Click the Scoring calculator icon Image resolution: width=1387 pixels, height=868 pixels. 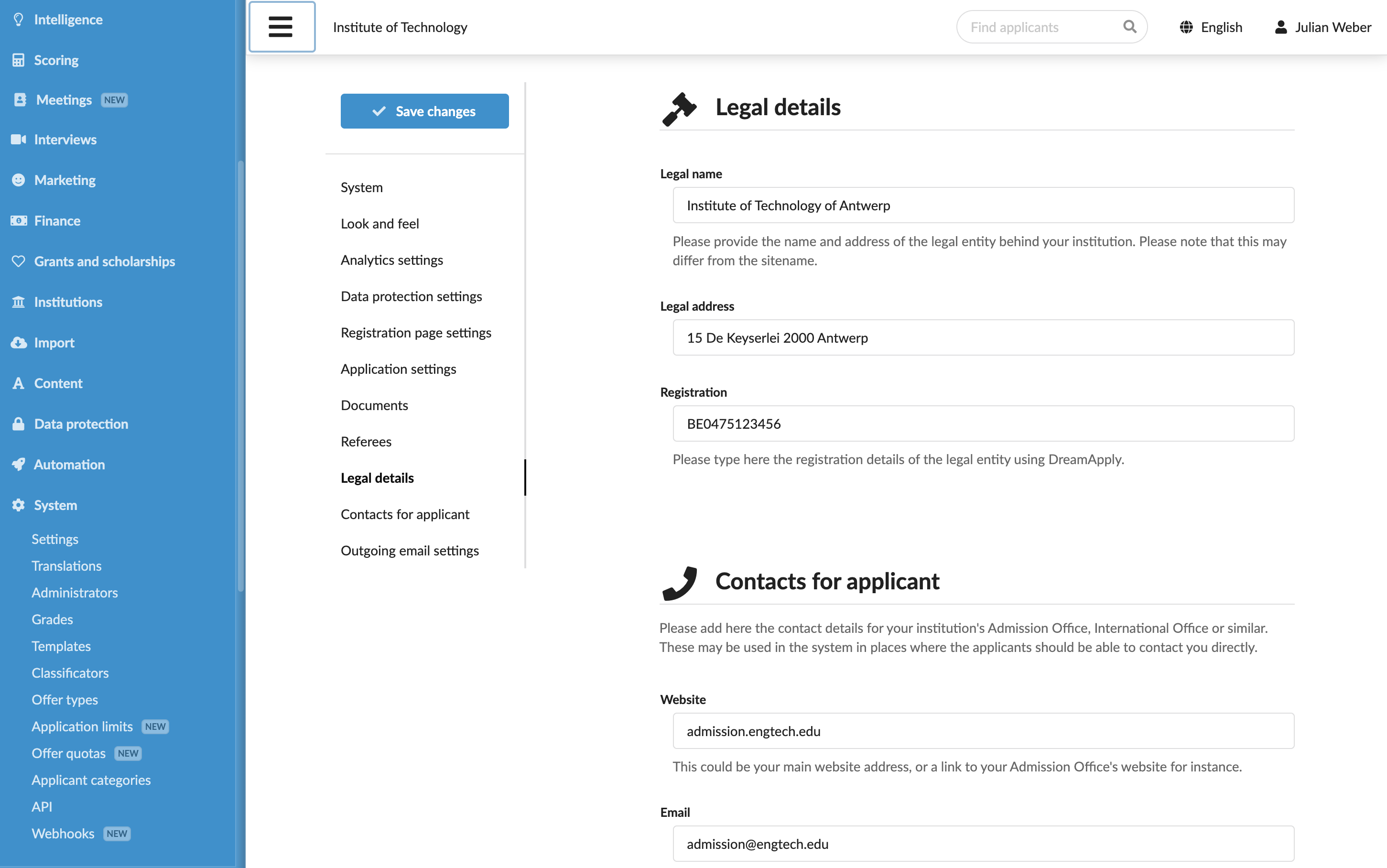tap(18, 60)
